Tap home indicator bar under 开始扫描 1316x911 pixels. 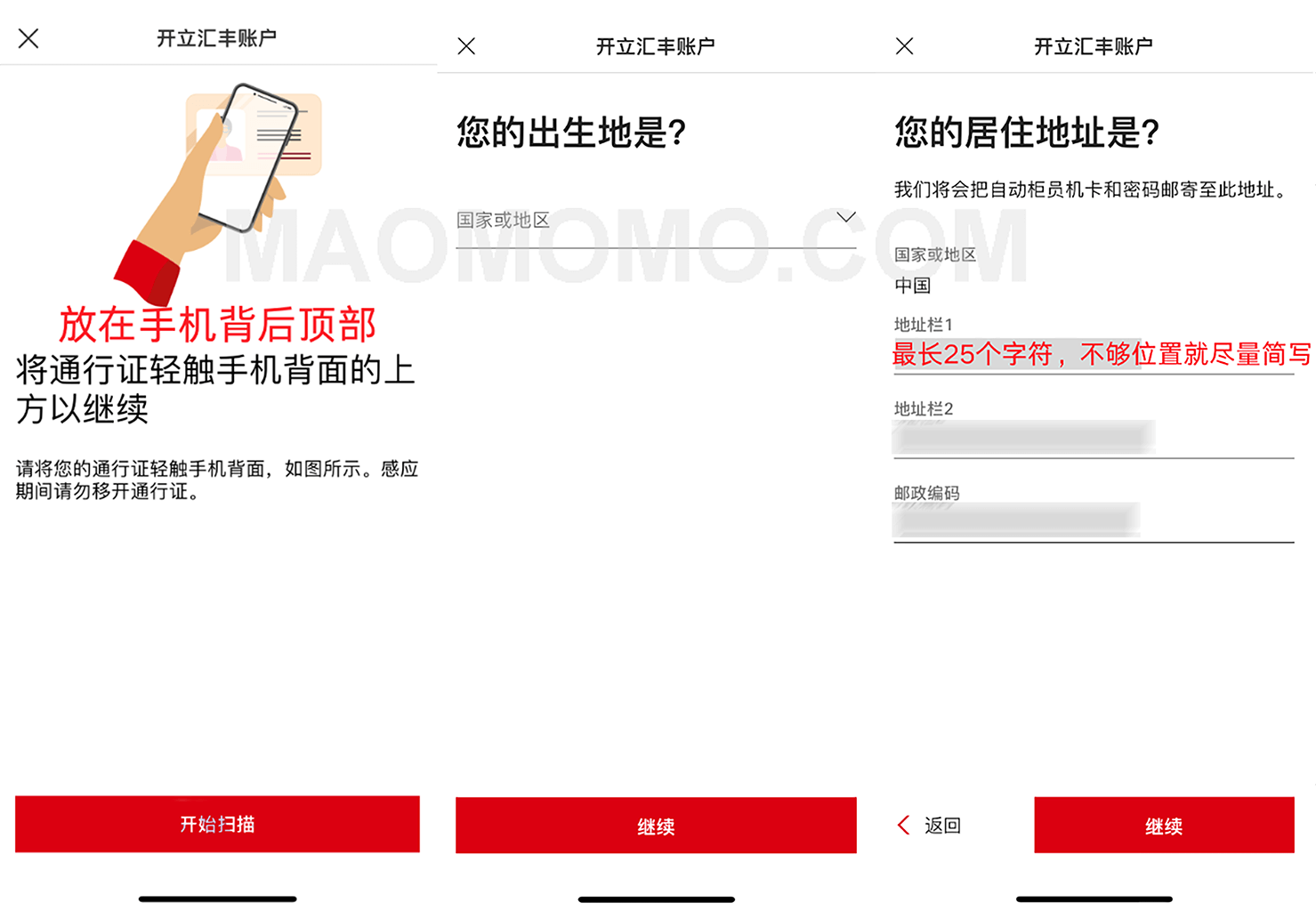217,899
